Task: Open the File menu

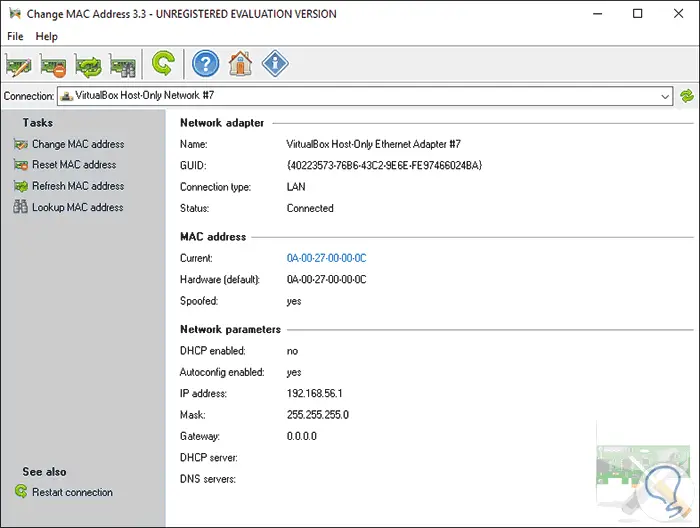Action: pyautogui.click(x=15, y=36)
